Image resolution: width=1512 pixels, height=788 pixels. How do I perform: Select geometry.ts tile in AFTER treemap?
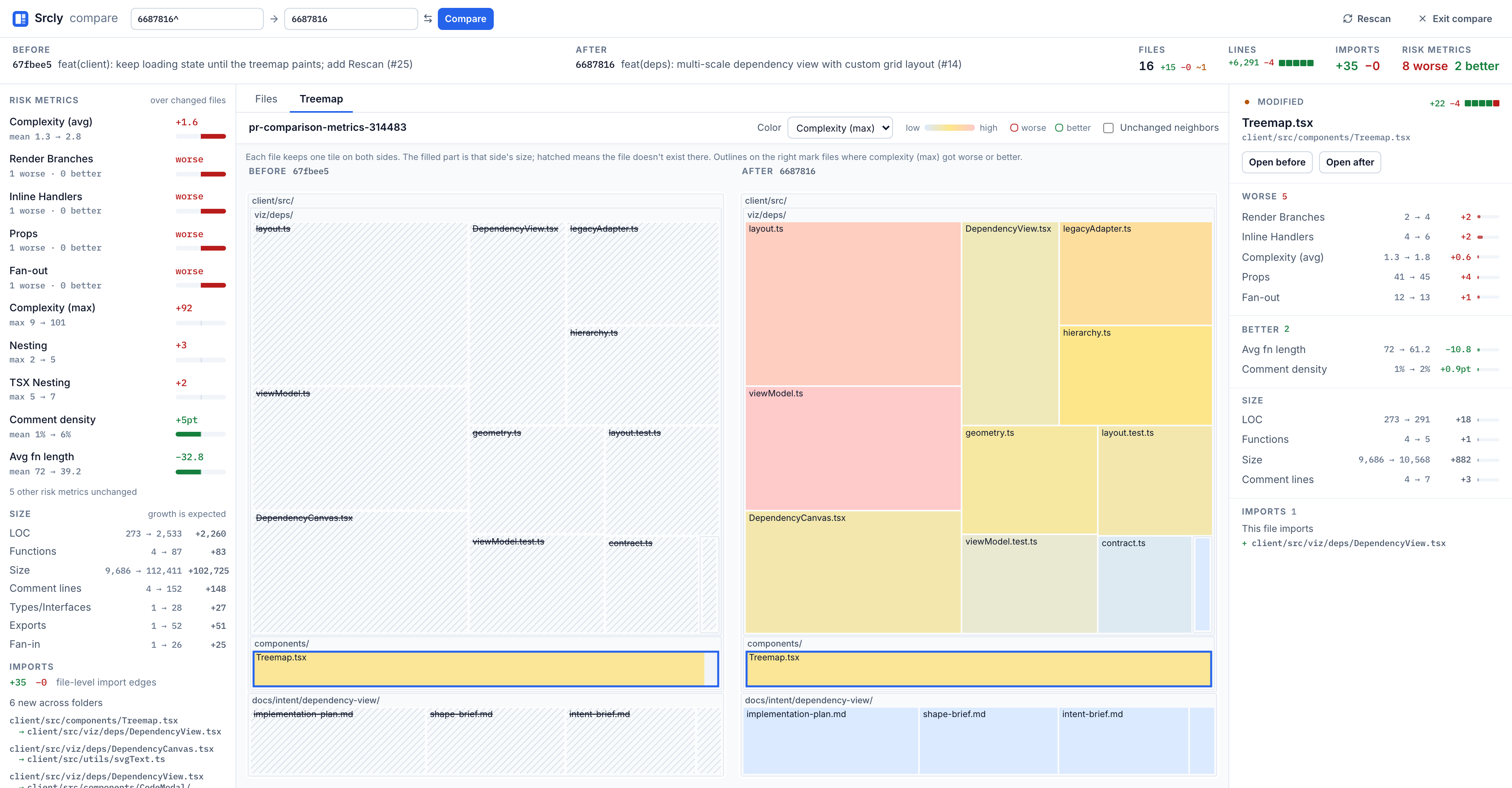click(1029, 480)
